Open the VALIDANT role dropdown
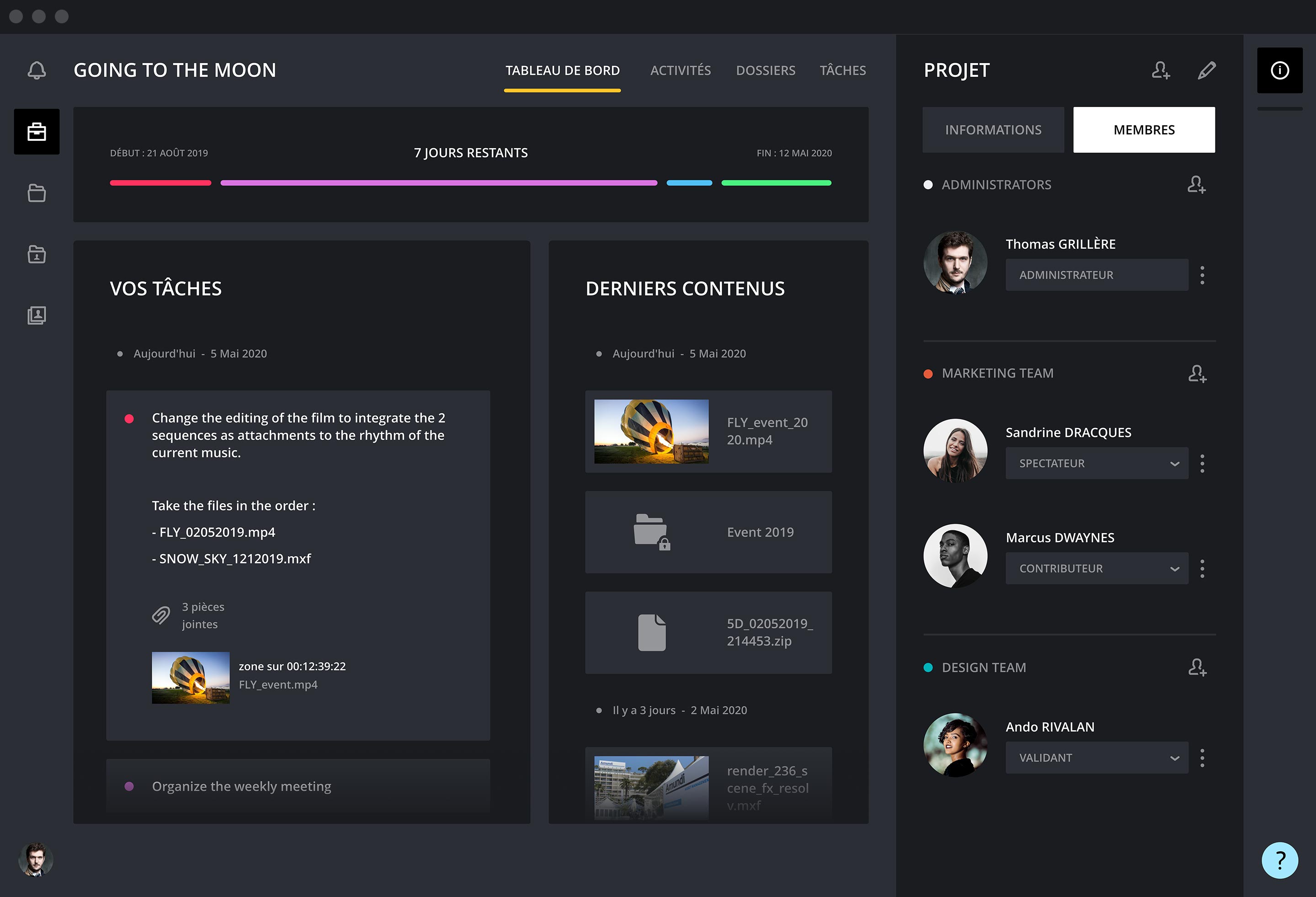This screenshot has width=1316, height=897. tap(1097, 758)
